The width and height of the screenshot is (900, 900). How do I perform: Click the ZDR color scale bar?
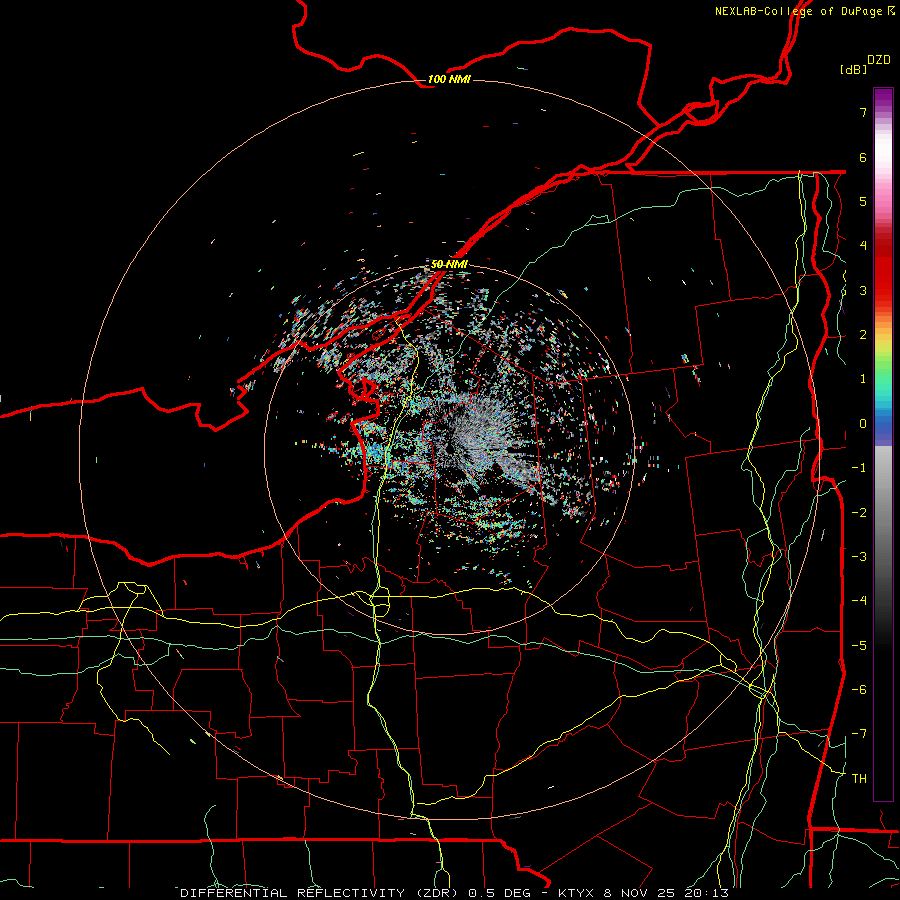pos(883,444)
